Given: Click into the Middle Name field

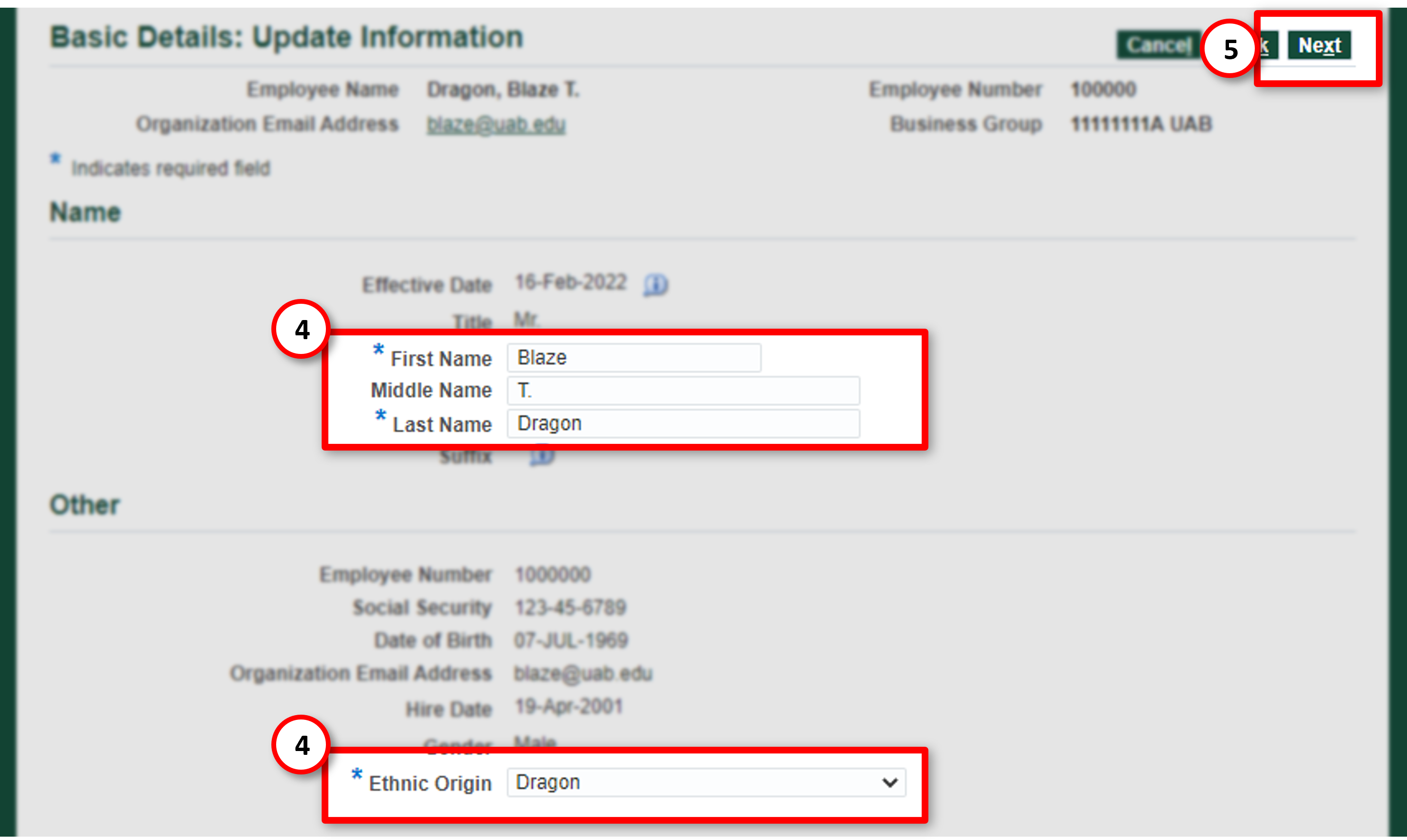Looking at the screenshot, I should point(683,390).
